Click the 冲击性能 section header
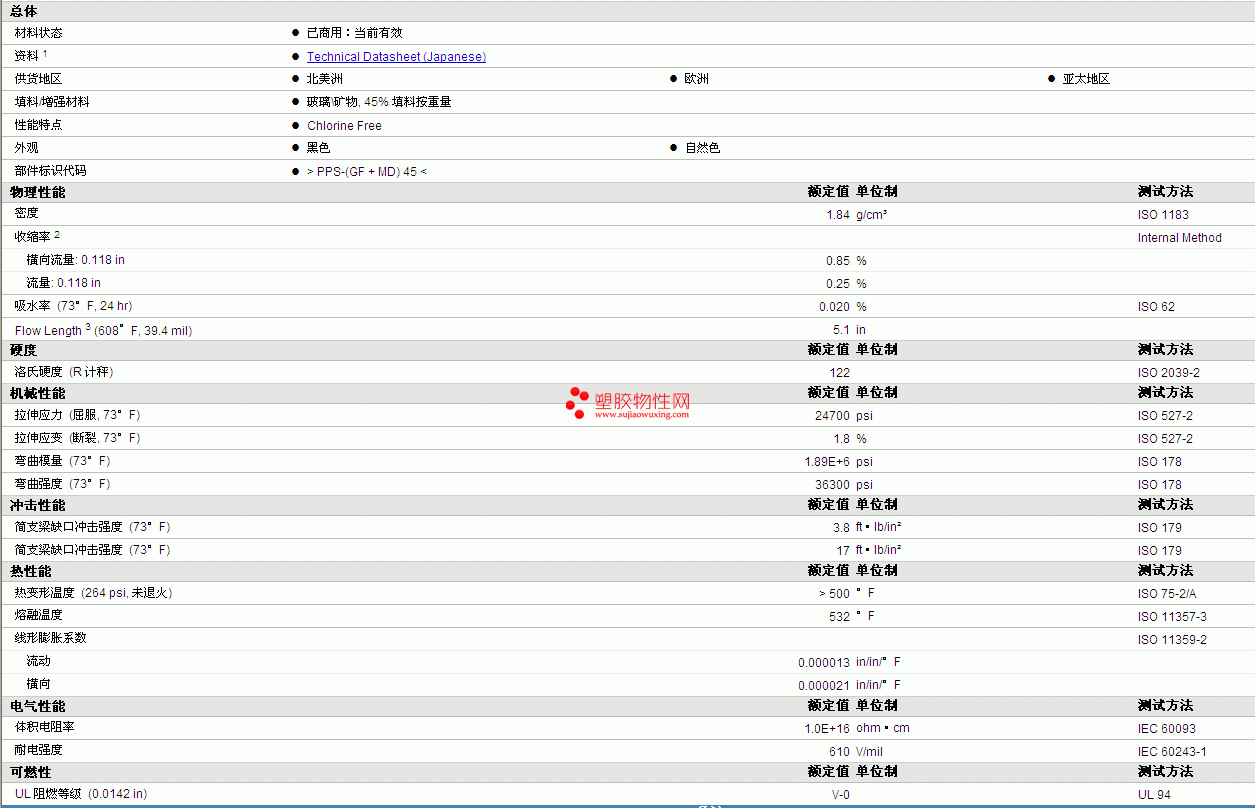Image resolution: width=1255 pixels, height=808 pixels. tap(38, 505)
